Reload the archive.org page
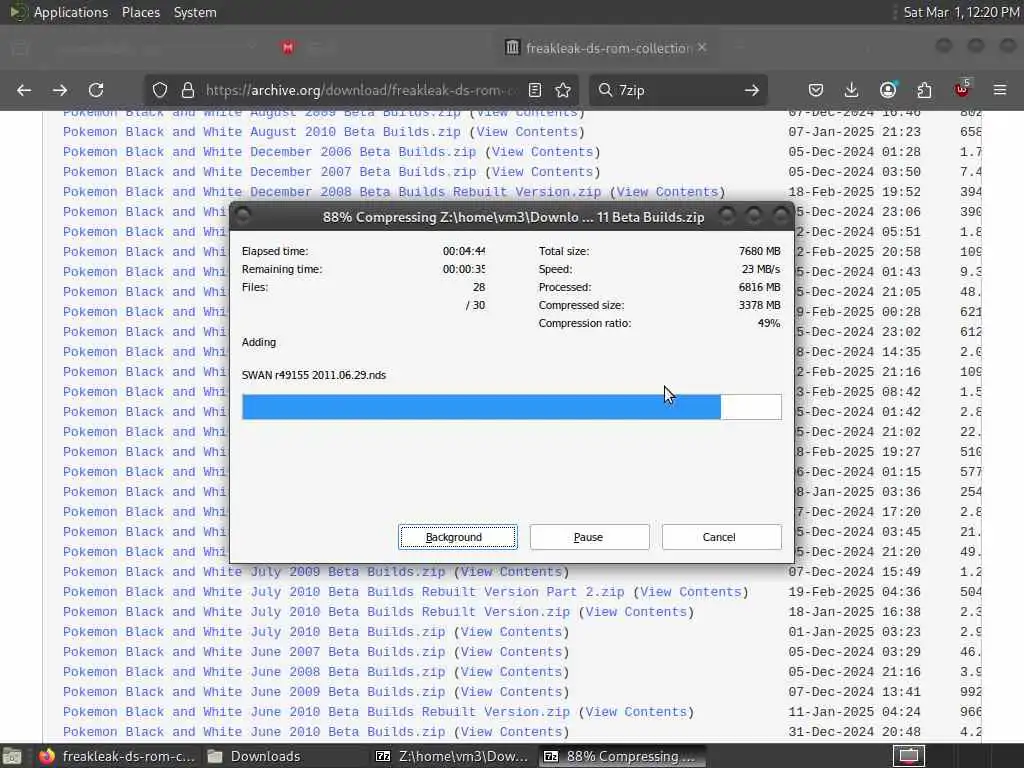This screenshot has height=768, width=1024. [x=96, y=90]
